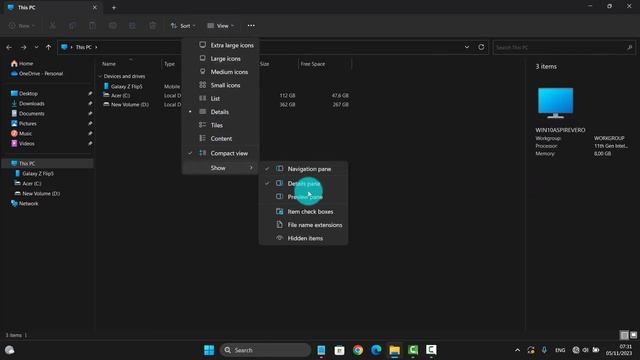Expand the Show submenu
Screen dimensions: 640x360
click(221, 168)
